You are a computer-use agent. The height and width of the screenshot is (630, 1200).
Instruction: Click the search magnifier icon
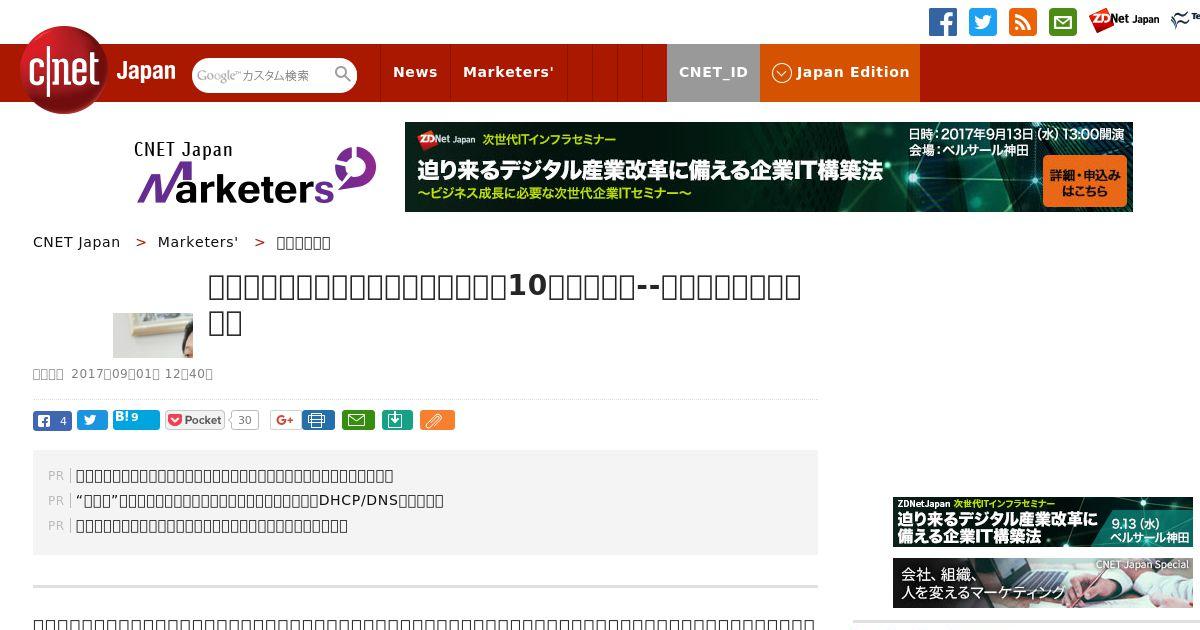pyautogui.click(x=343, y=75)
